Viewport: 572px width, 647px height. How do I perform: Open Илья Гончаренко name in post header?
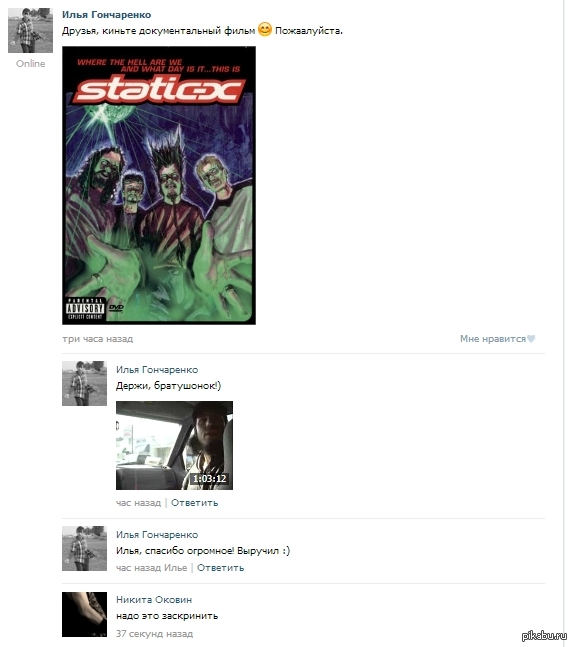click(x=106, y=14)
